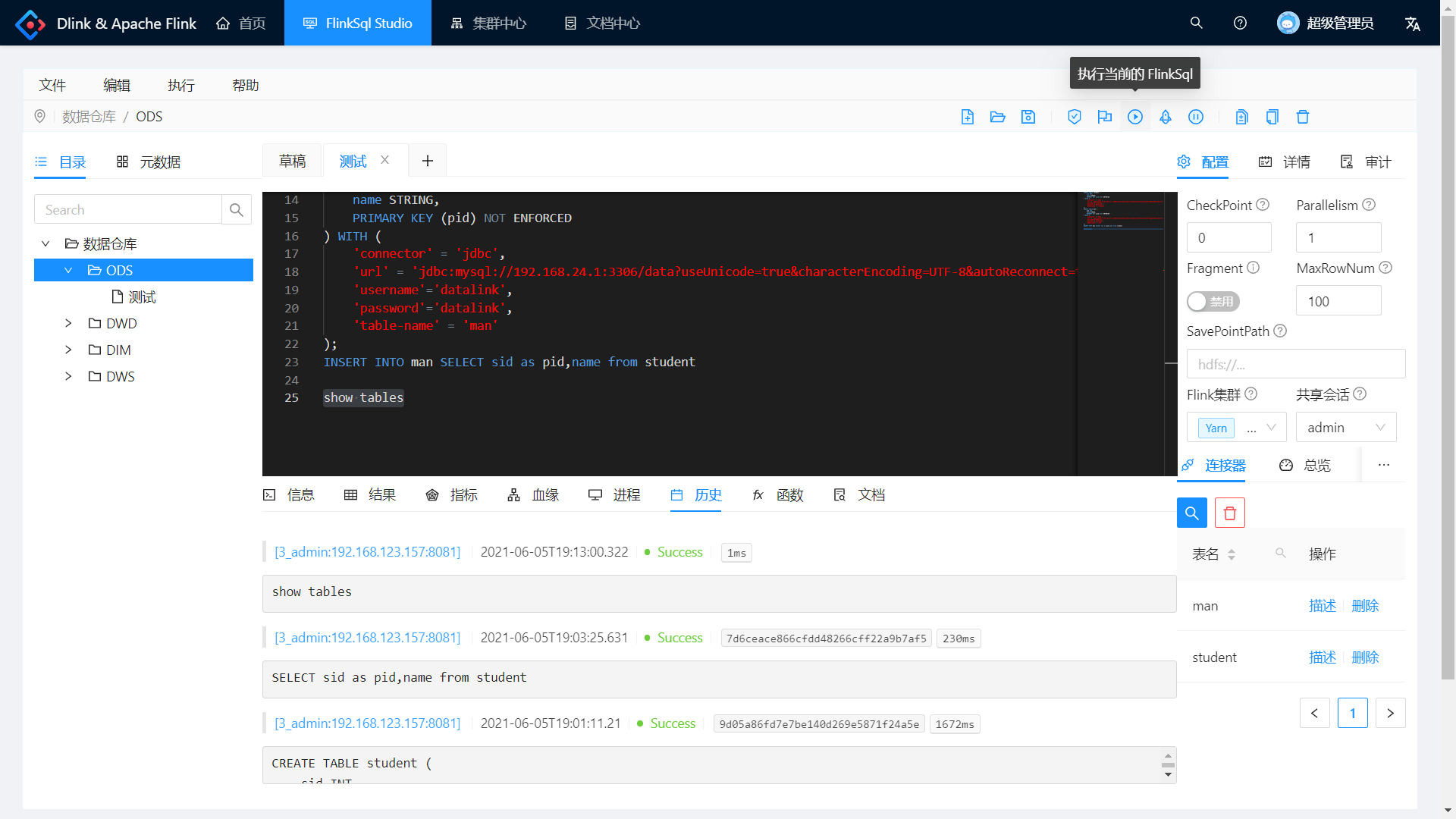Screen dimensions: 1456x819
Task: Expand the DWD folder in tree
Action: pyautogui.click(x=68, y=324)
